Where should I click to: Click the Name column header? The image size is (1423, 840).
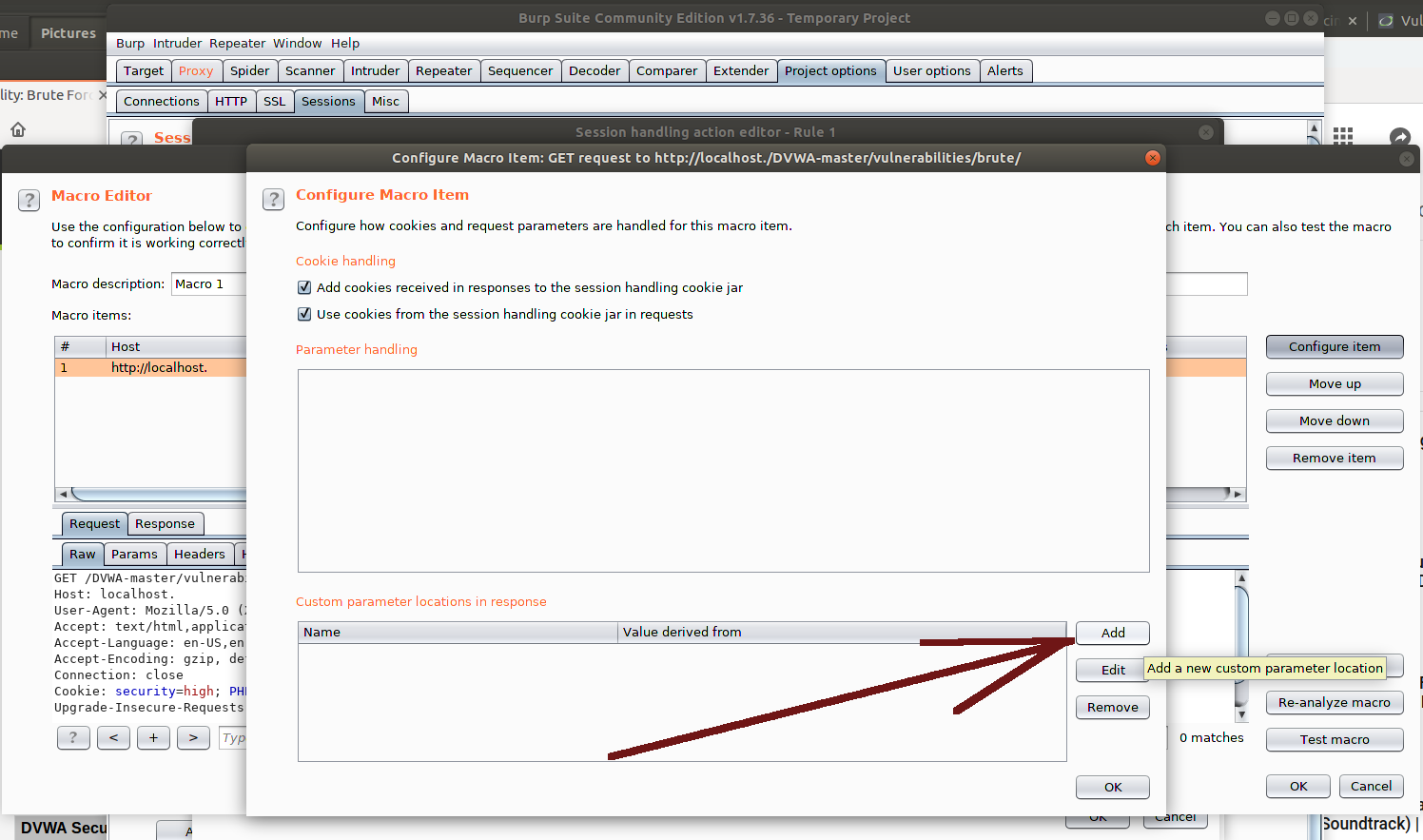[458, 632]
